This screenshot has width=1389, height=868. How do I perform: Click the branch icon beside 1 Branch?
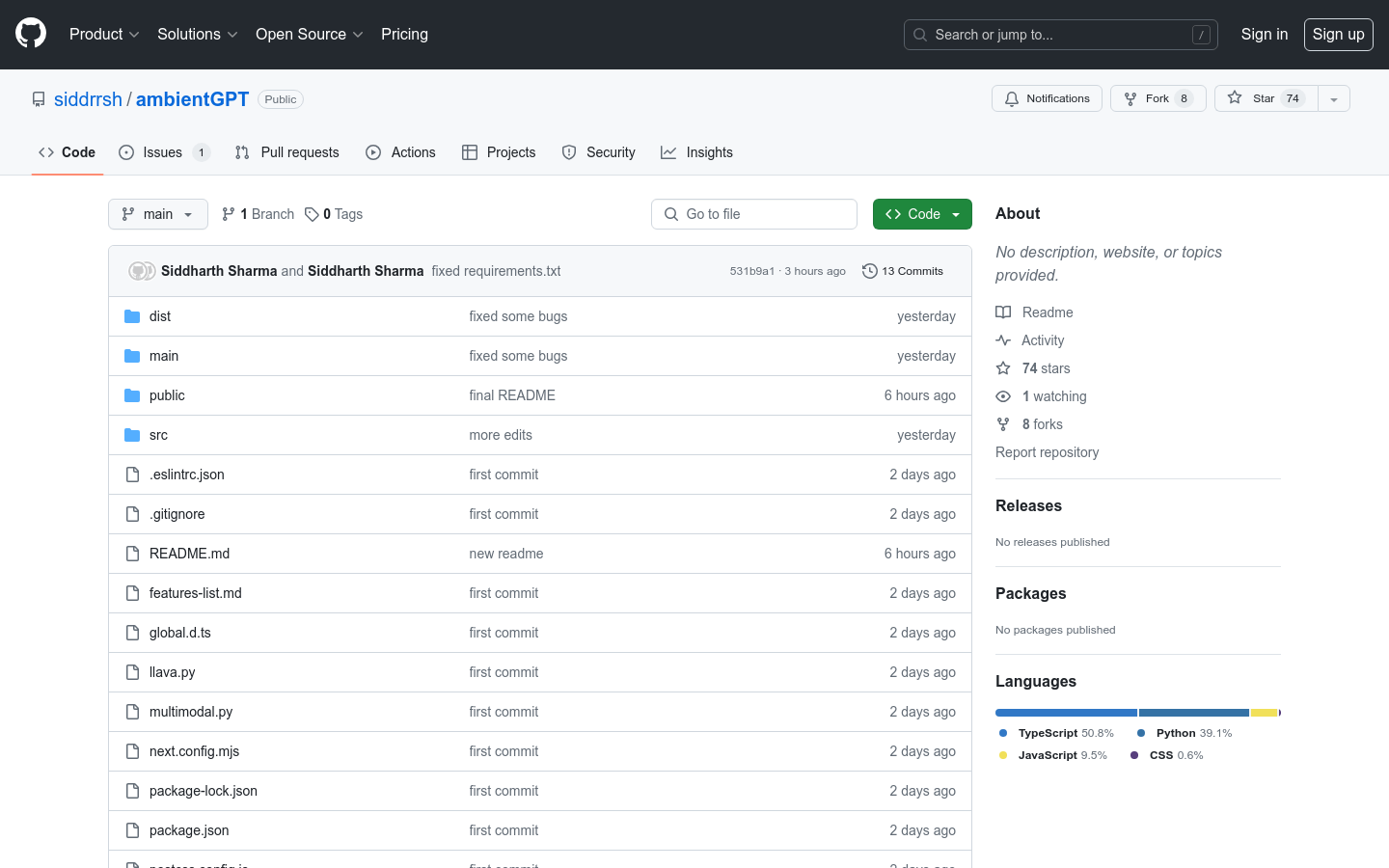[x=229, y=214]
